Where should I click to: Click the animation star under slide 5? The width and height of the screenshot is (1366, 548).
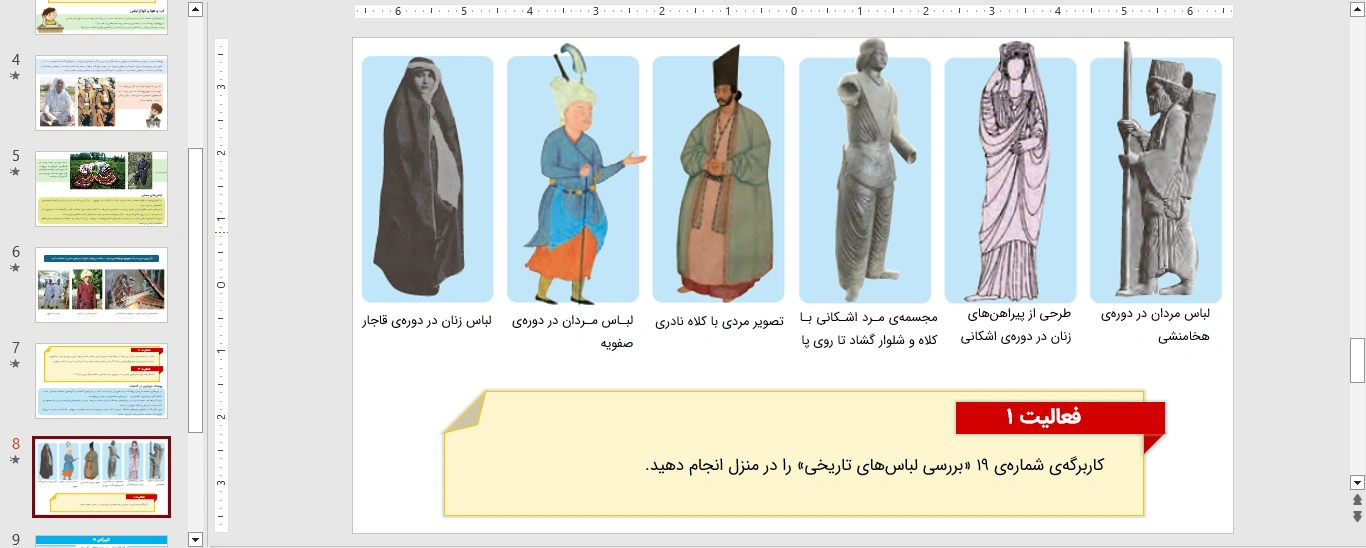(15, 172)
